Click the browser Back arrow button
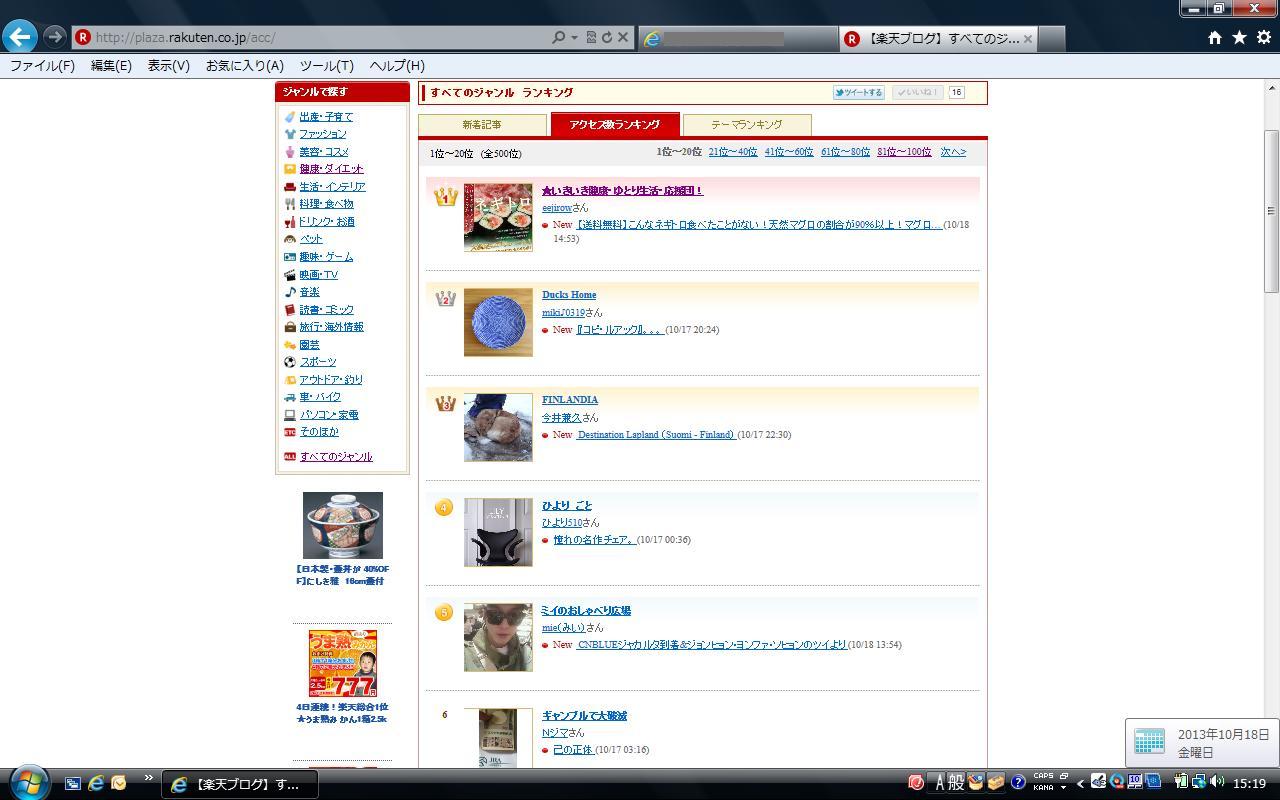 [x=19, y=37]
